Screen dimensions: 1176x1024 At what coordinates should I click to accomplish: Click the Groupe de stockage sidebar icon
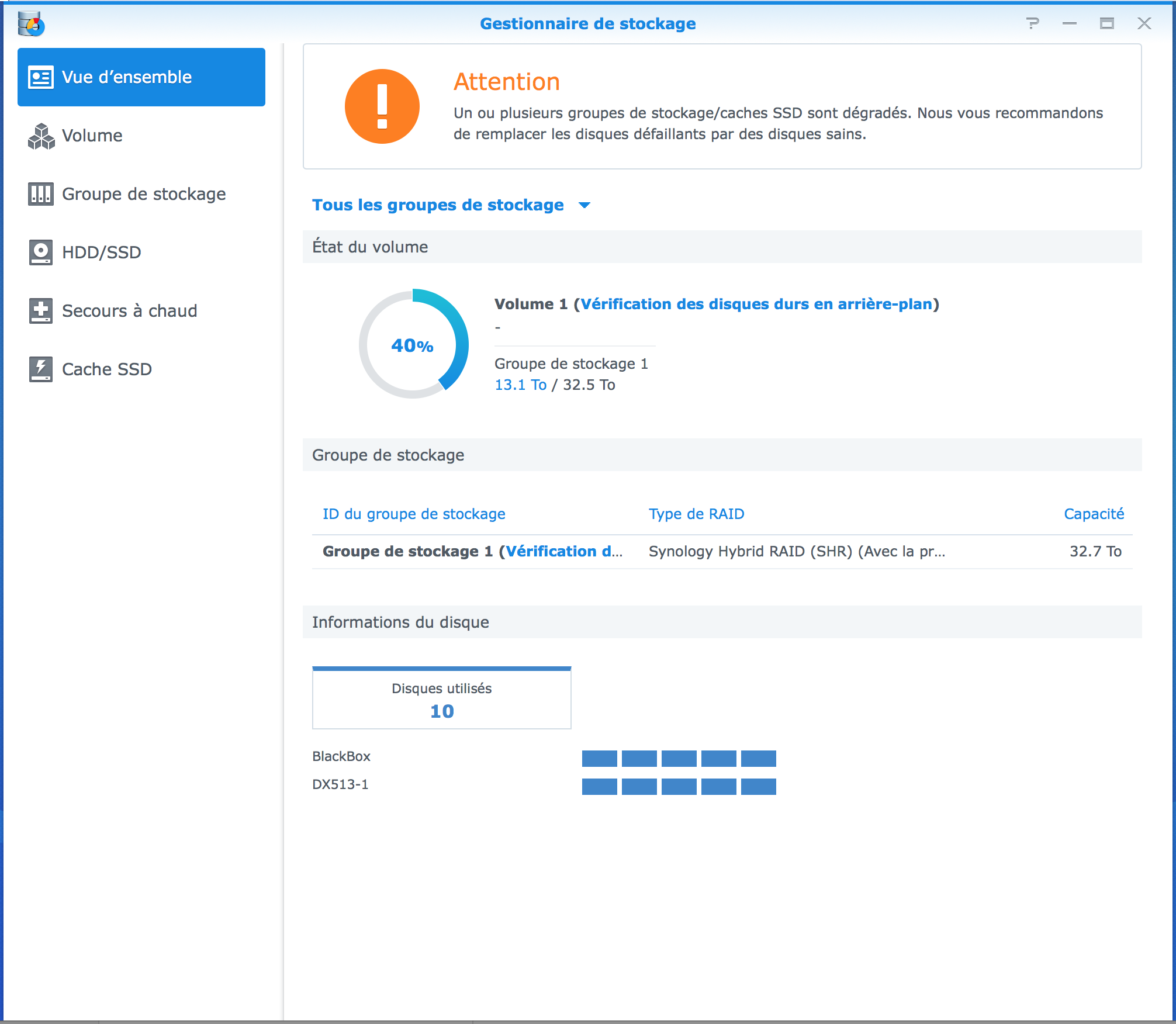tap(41, 194)
